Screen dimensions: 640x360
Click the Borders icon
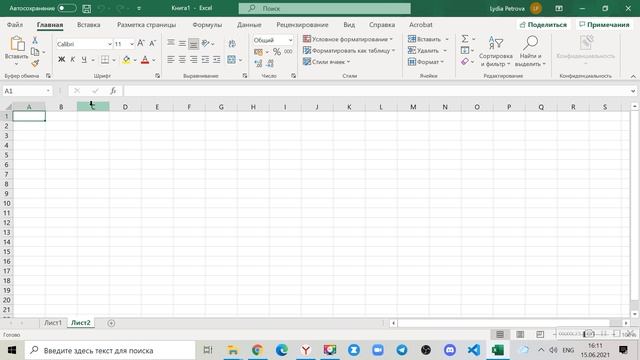click(105, 60)
